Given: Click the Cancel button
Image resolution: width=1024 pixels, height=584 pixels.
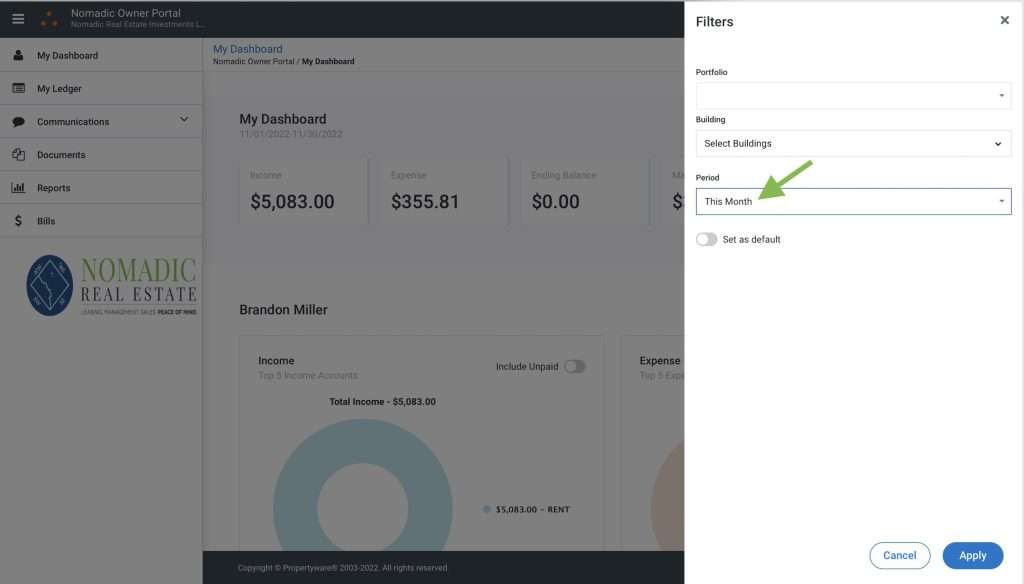Looking at the screenshot, I should pos(899,556).
